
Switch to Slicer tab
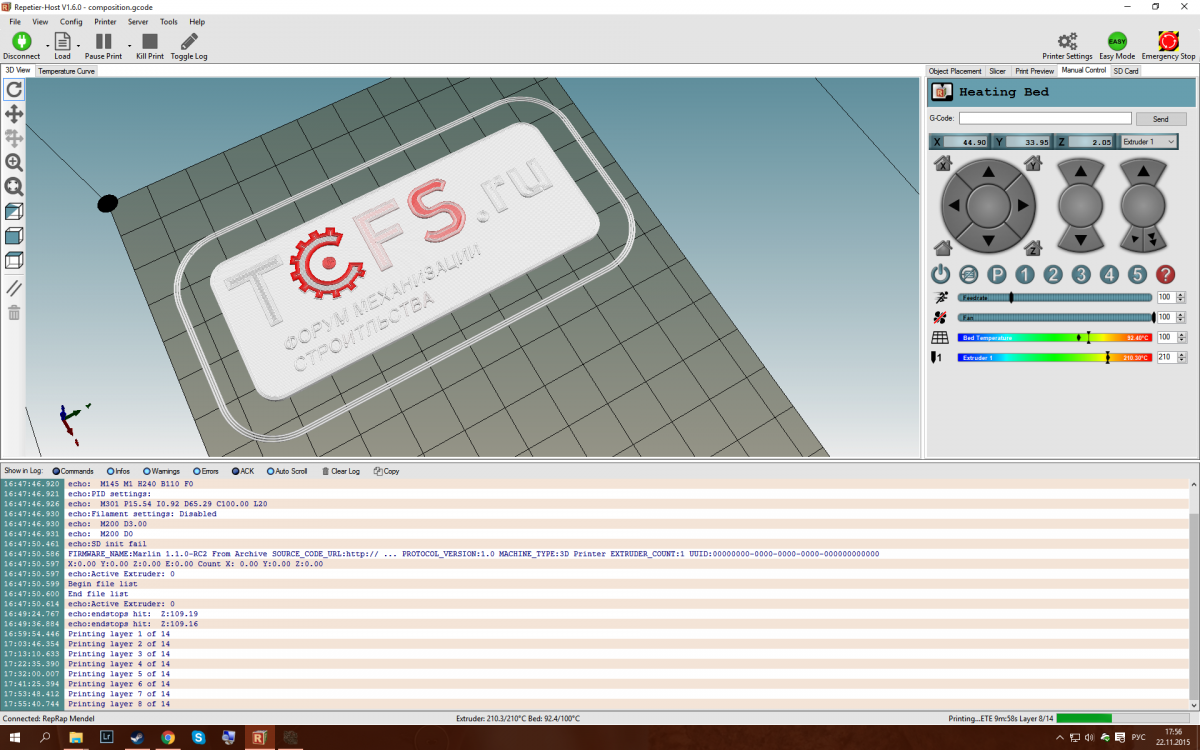[x=998, y=71]
